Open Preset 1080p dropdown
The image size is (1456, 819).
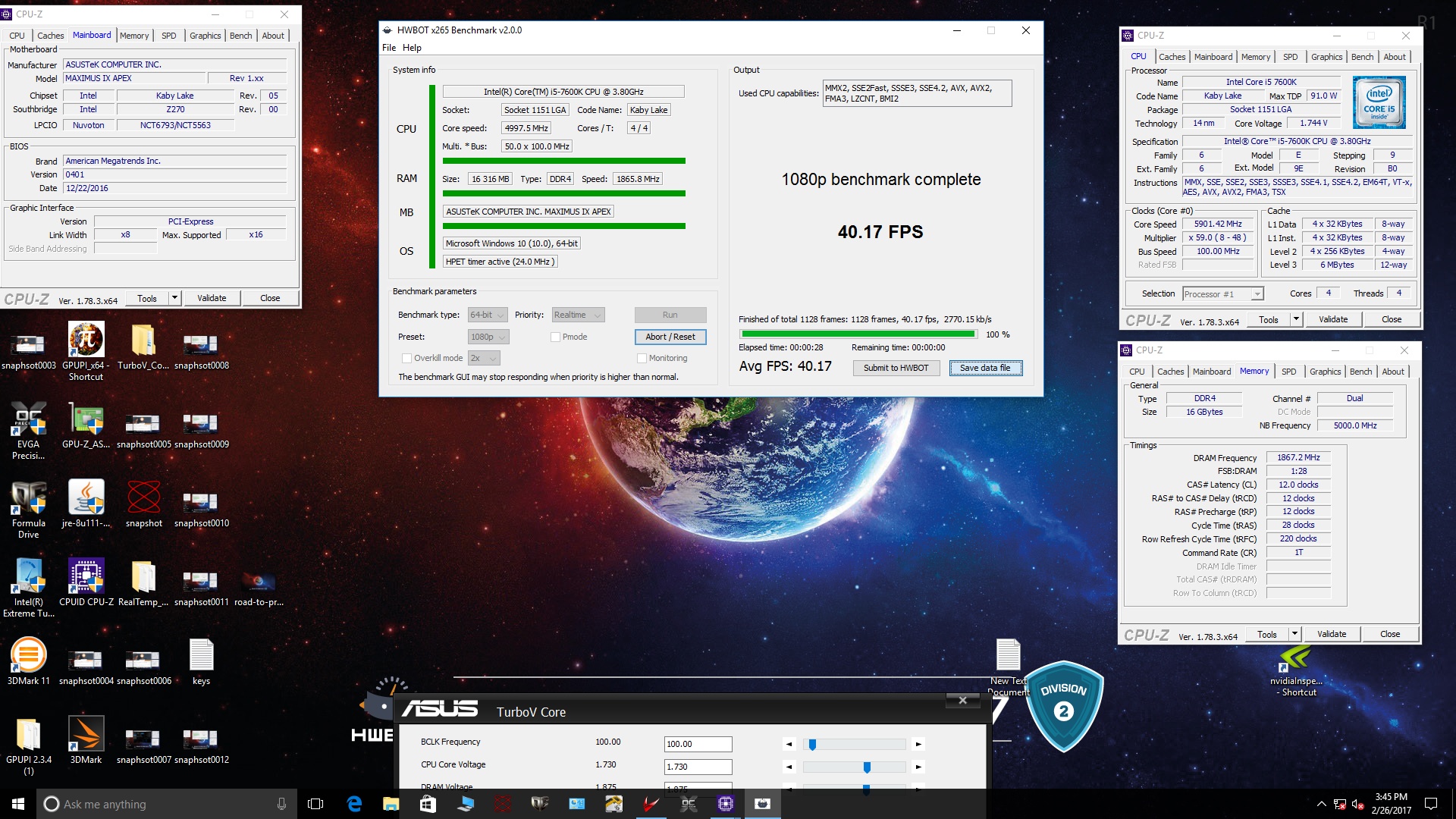488,337
